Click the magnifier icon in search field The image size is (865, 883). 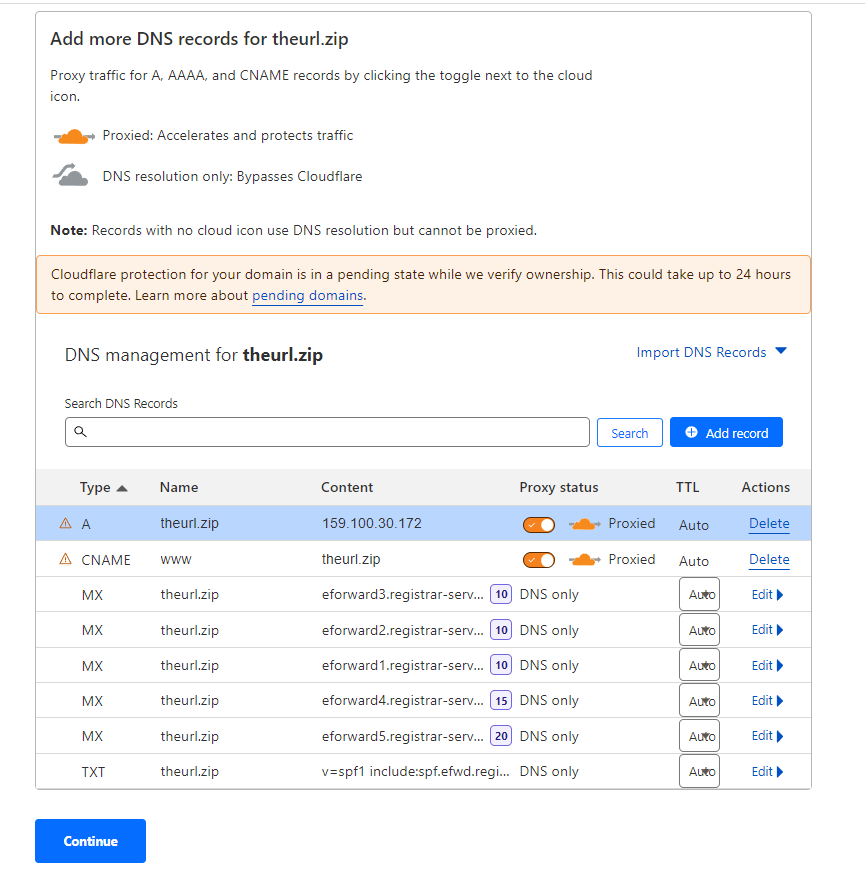pos(81,431)
